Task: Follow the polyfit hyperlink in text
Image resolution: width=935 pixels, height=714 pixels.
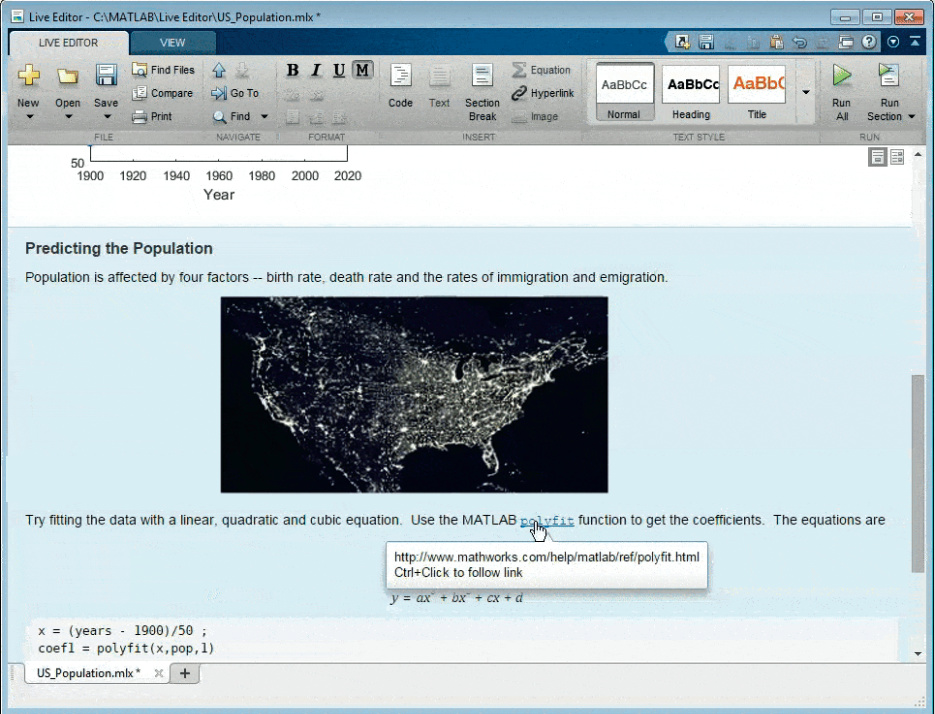Action: point(546,520)
